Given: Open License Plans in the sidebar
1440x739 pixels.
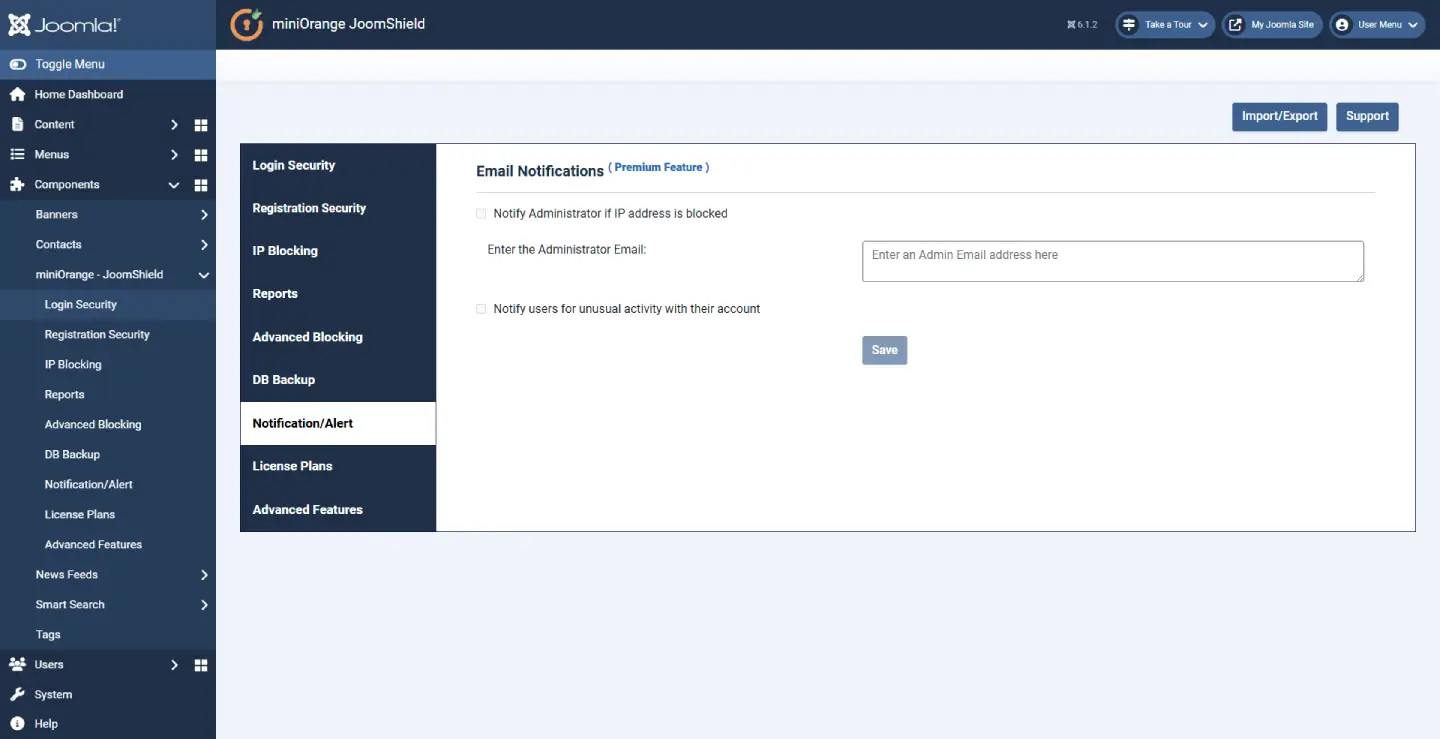Looking at the screenshot, I should [108, 514].
